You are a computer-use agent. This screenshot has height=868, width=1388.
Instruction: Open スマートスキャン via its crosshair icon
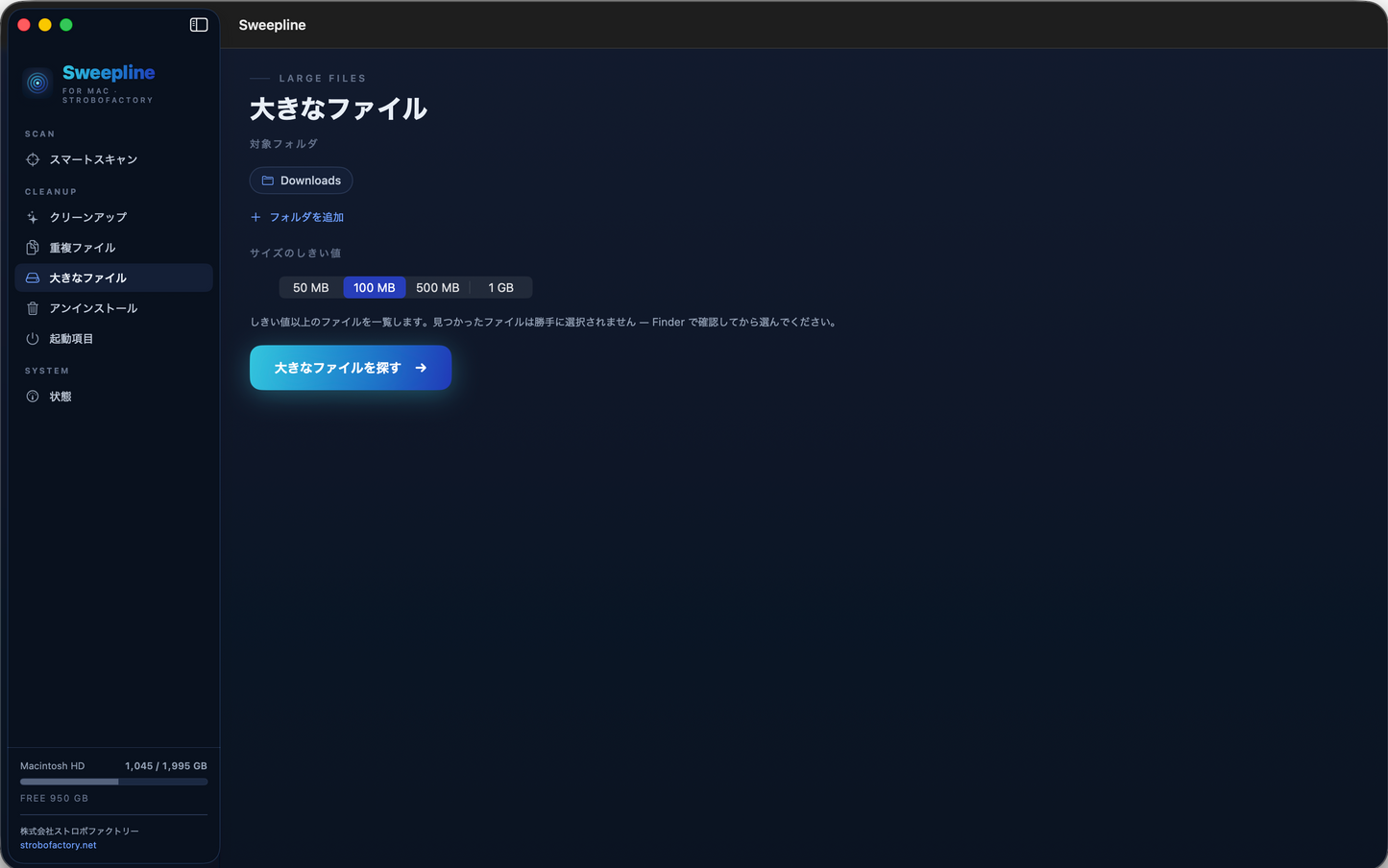33,159
